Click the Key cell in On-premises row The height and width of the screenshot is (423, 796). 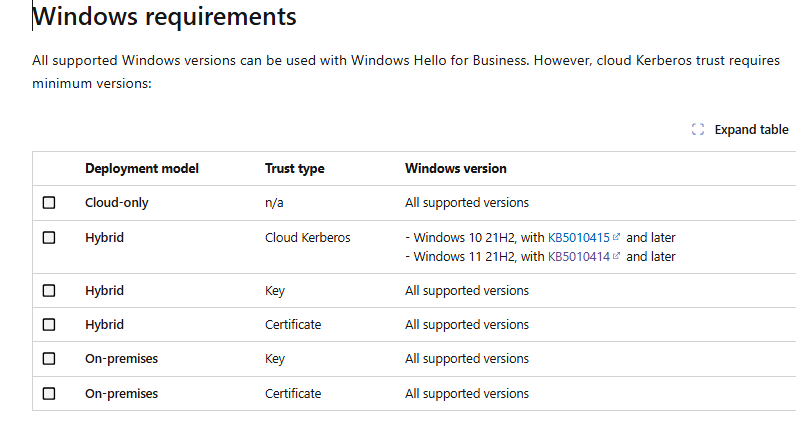275,359
